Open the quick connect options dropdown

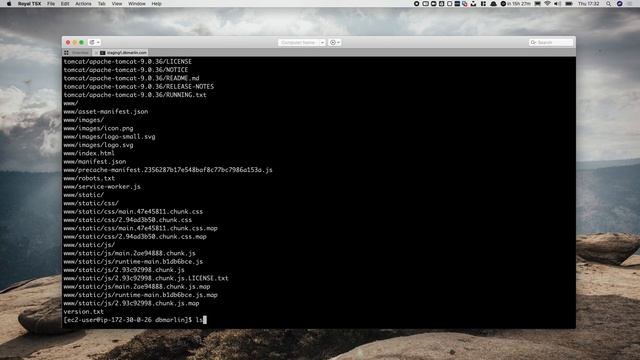(335, 42)
